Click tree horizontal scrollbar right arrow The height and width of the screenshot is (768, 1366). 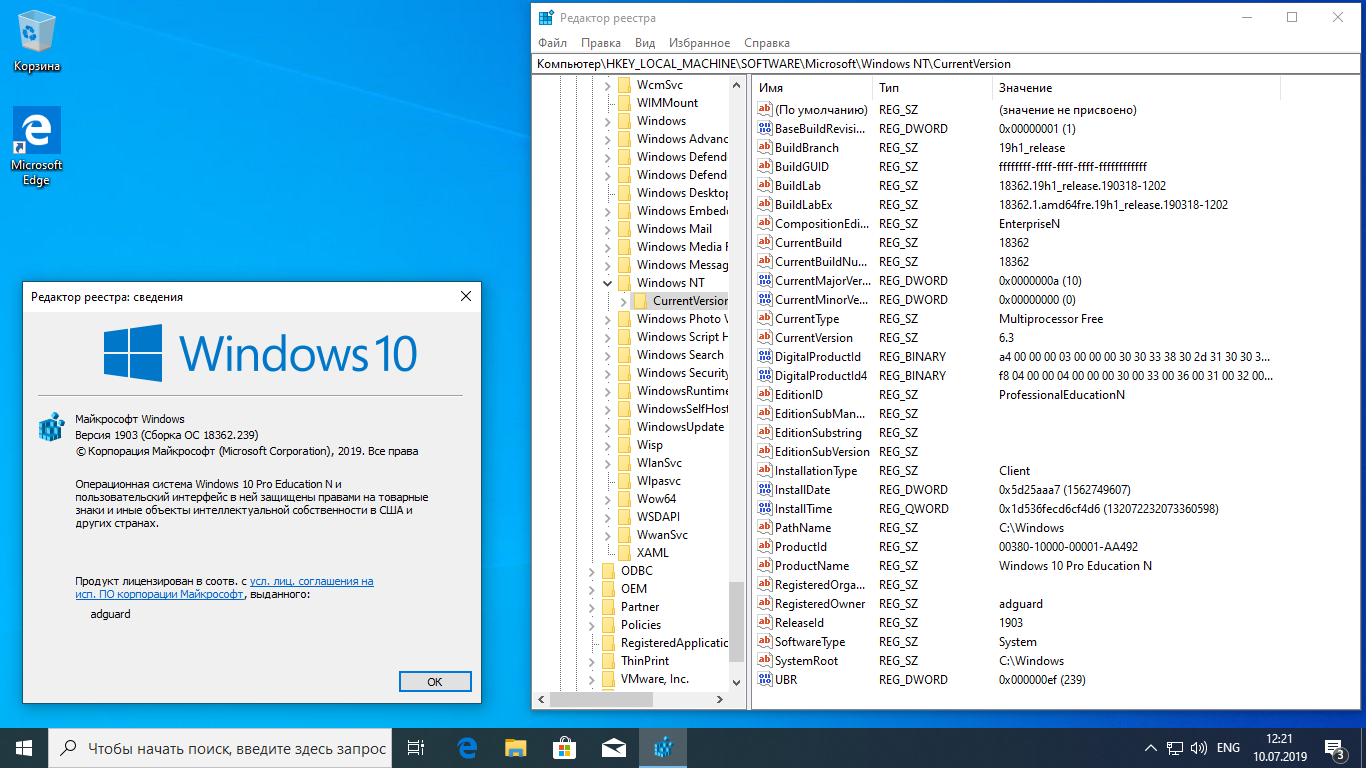tap(720, 700)
